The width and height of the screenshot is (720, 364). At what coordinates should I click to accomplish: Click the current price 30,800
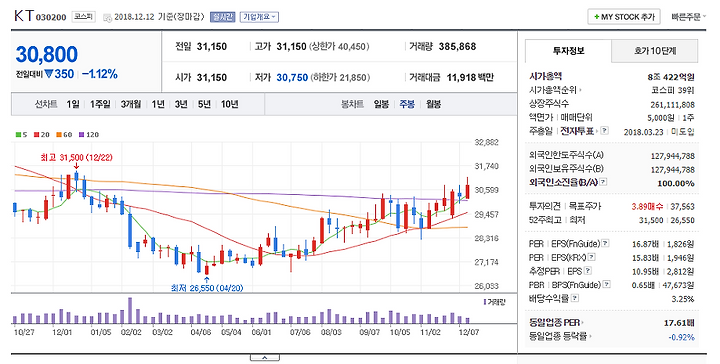coord(47,54)
